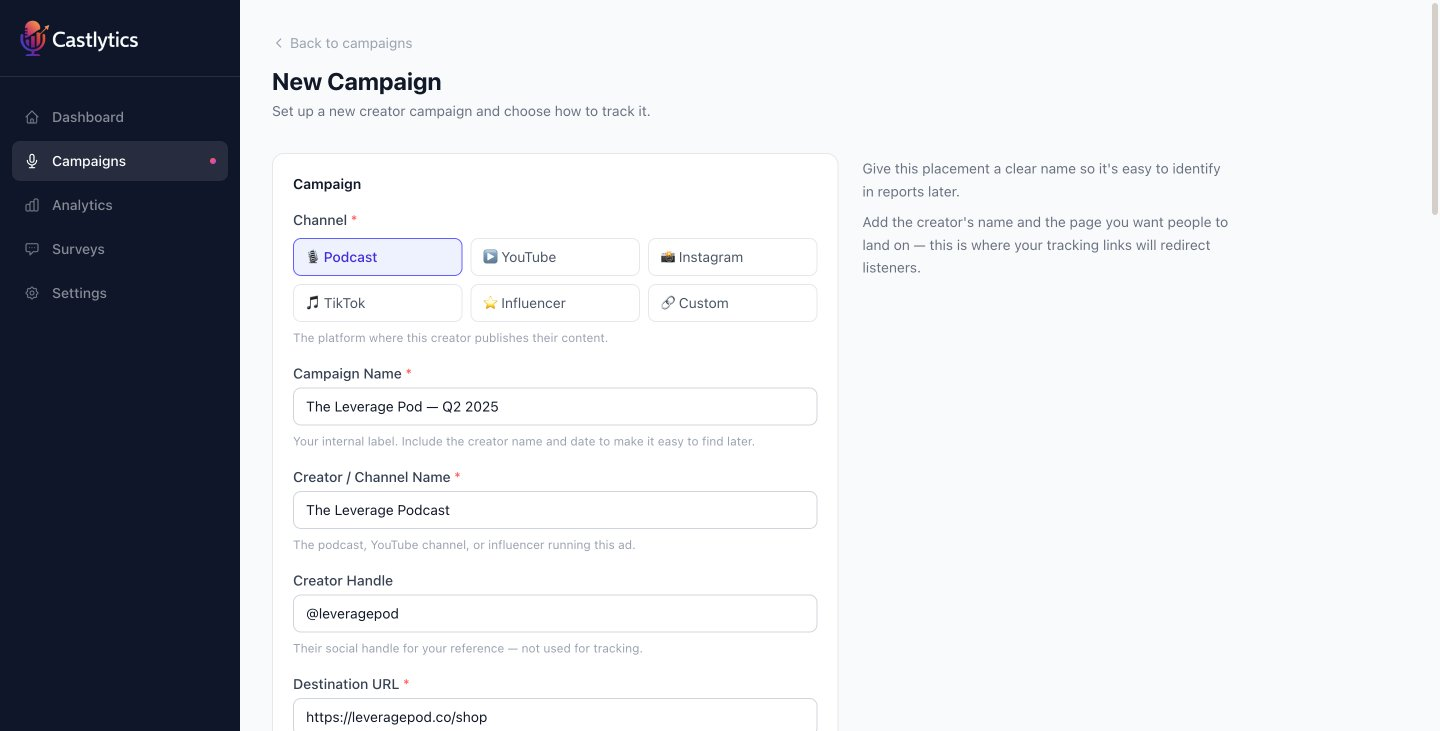Focus the Creator Handle text field
The height and width of the screenshot is (731, 1440).
[554, 614]
